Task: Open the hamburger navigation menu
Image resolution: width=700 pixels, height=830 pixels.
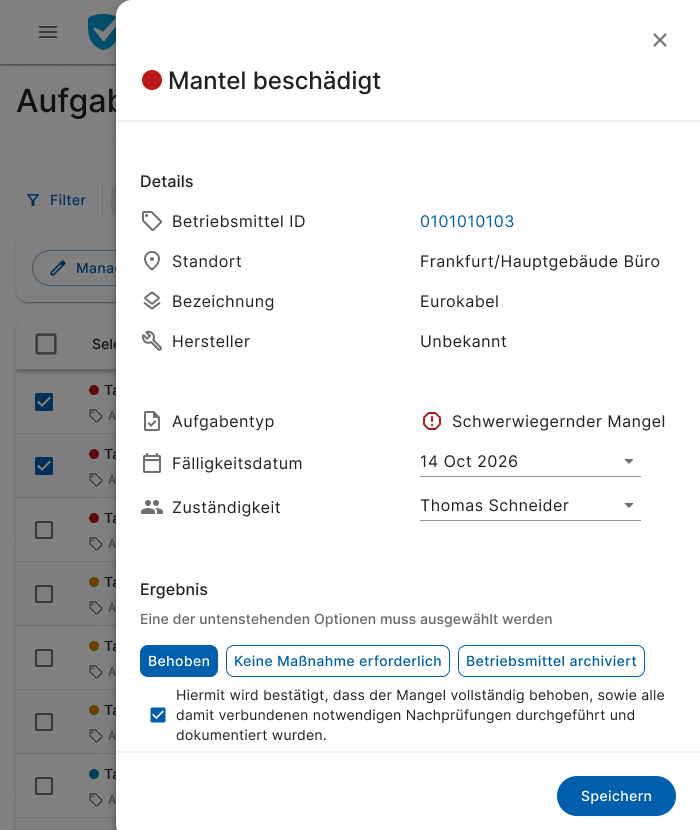Action: point(48,32)
